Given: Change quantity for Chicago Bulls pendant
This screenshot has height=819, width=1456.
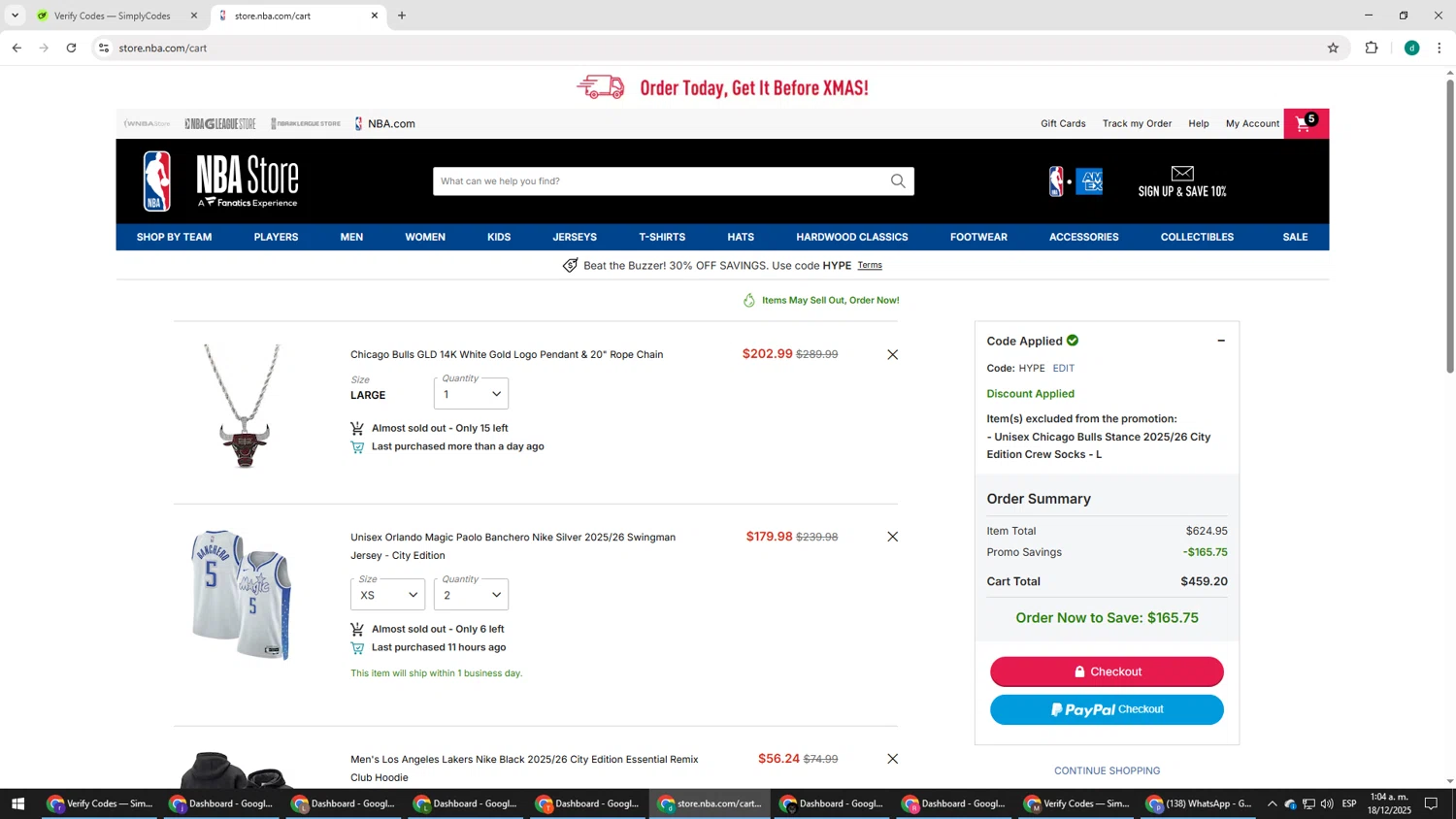Looking at the screenshot, I should pyautogui.click(x=471, y=393).
